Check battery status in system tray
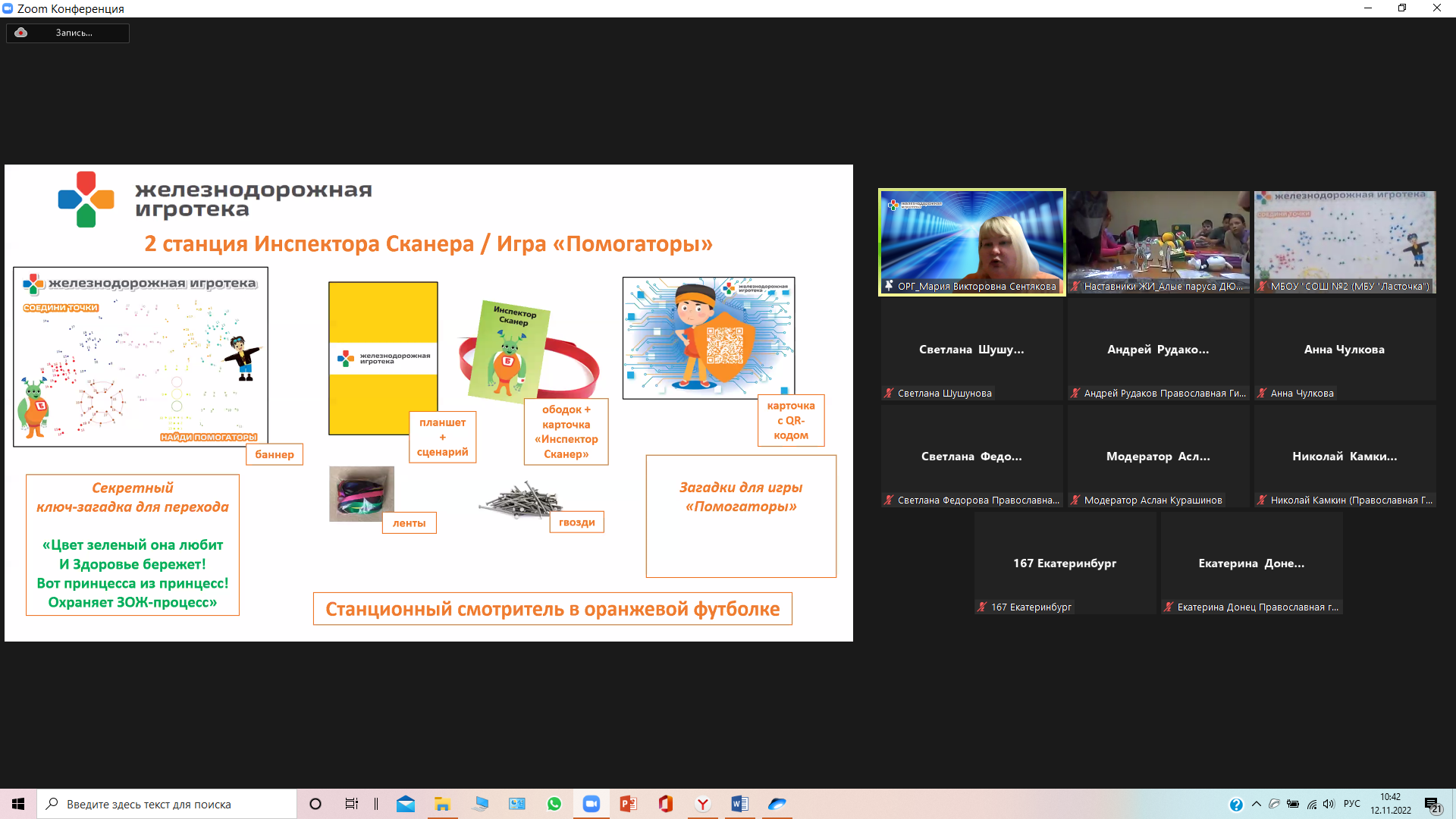The width and height of the screenshot is (1456, 819). pos(1293,804)
